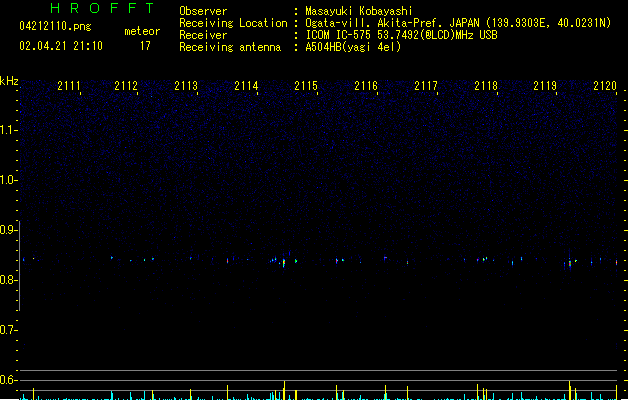Image resolution: width=629 pixels, height=400 pixels.
Task: Click time marker 2114
Action: [x=246, y=86]
